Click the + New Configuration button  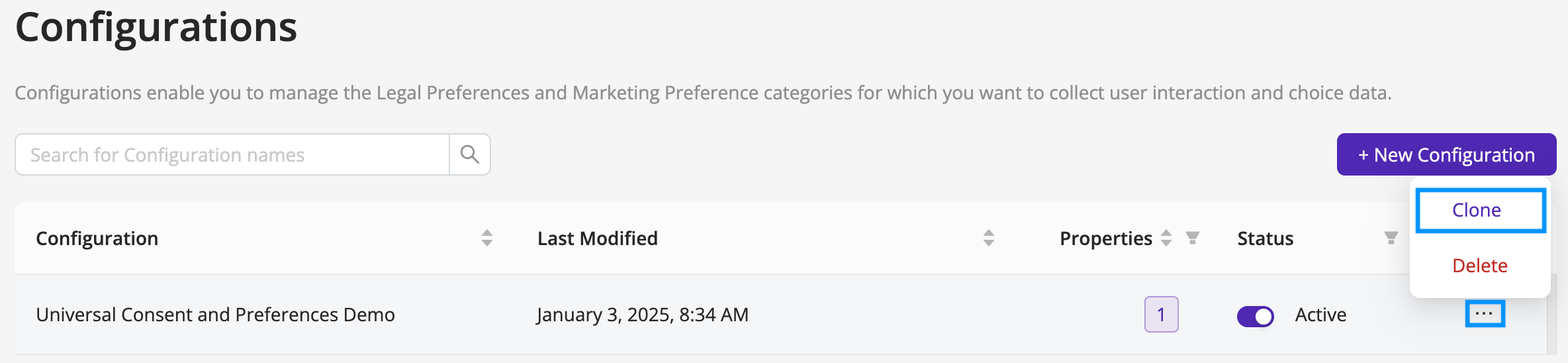(1446, 154)
